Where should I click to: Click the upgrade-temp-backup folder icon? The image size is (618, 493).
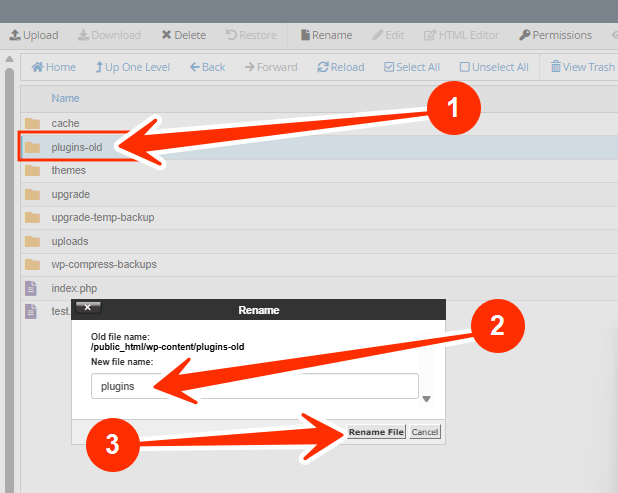[x=32, y=218]
